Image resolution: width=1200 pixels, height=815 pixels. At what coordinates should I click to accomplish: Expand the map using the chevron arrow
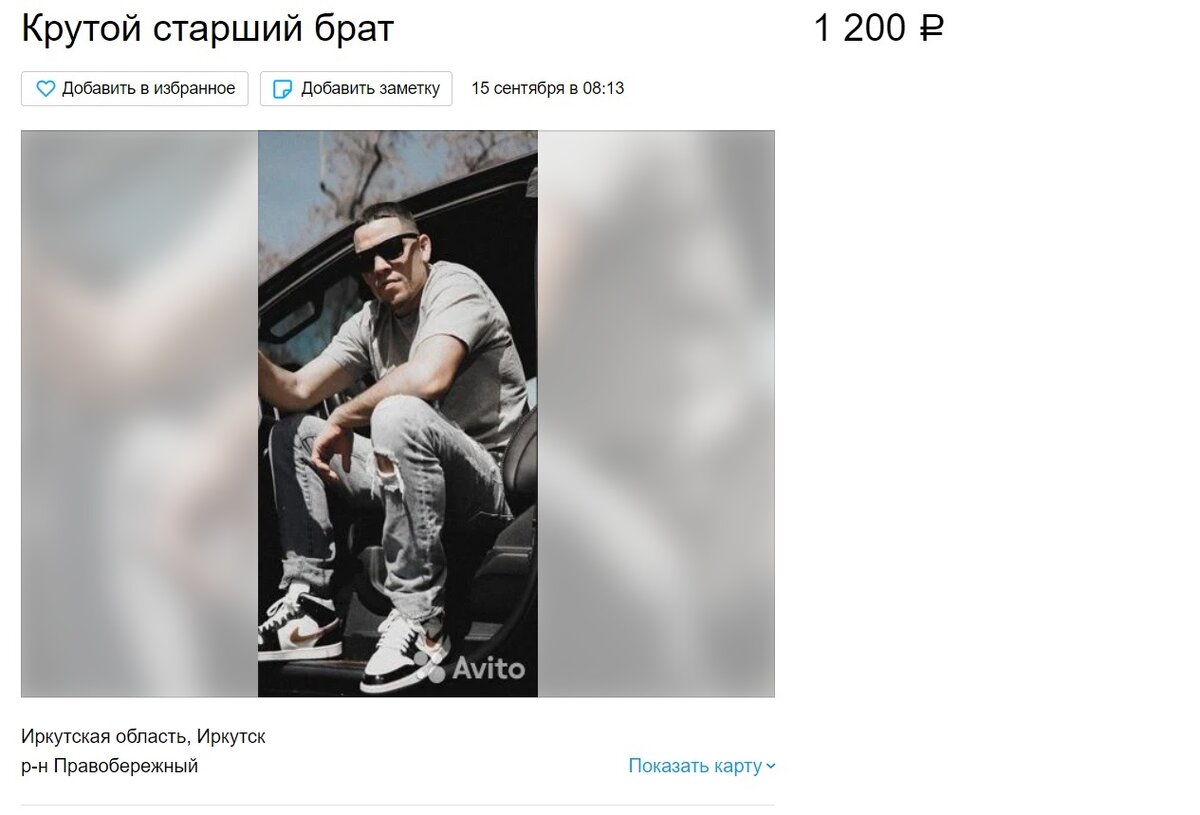(770, 767)
